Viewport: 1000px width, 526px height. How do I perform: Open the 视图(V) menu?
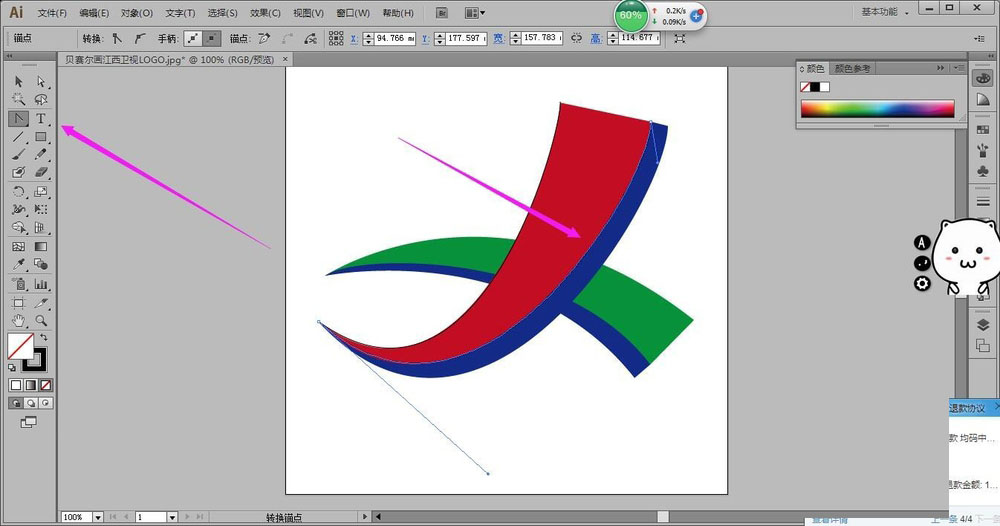click(x=308, y=13)
